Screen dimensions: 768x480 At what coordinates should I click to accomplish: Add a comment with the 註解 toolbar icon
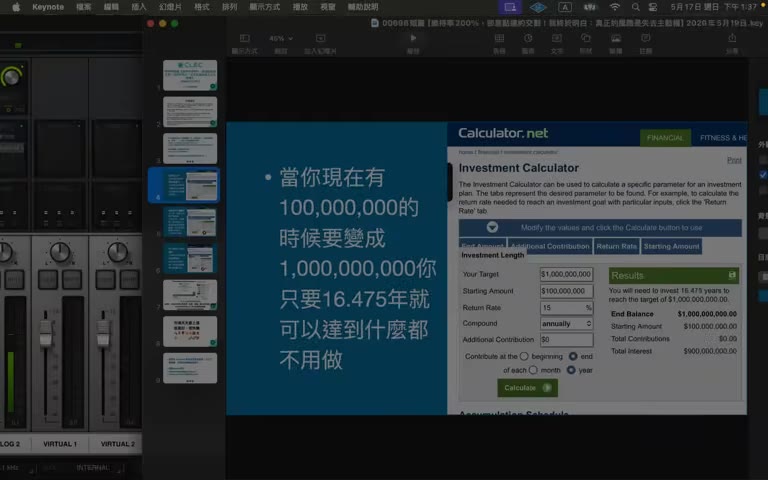[646, 38]
